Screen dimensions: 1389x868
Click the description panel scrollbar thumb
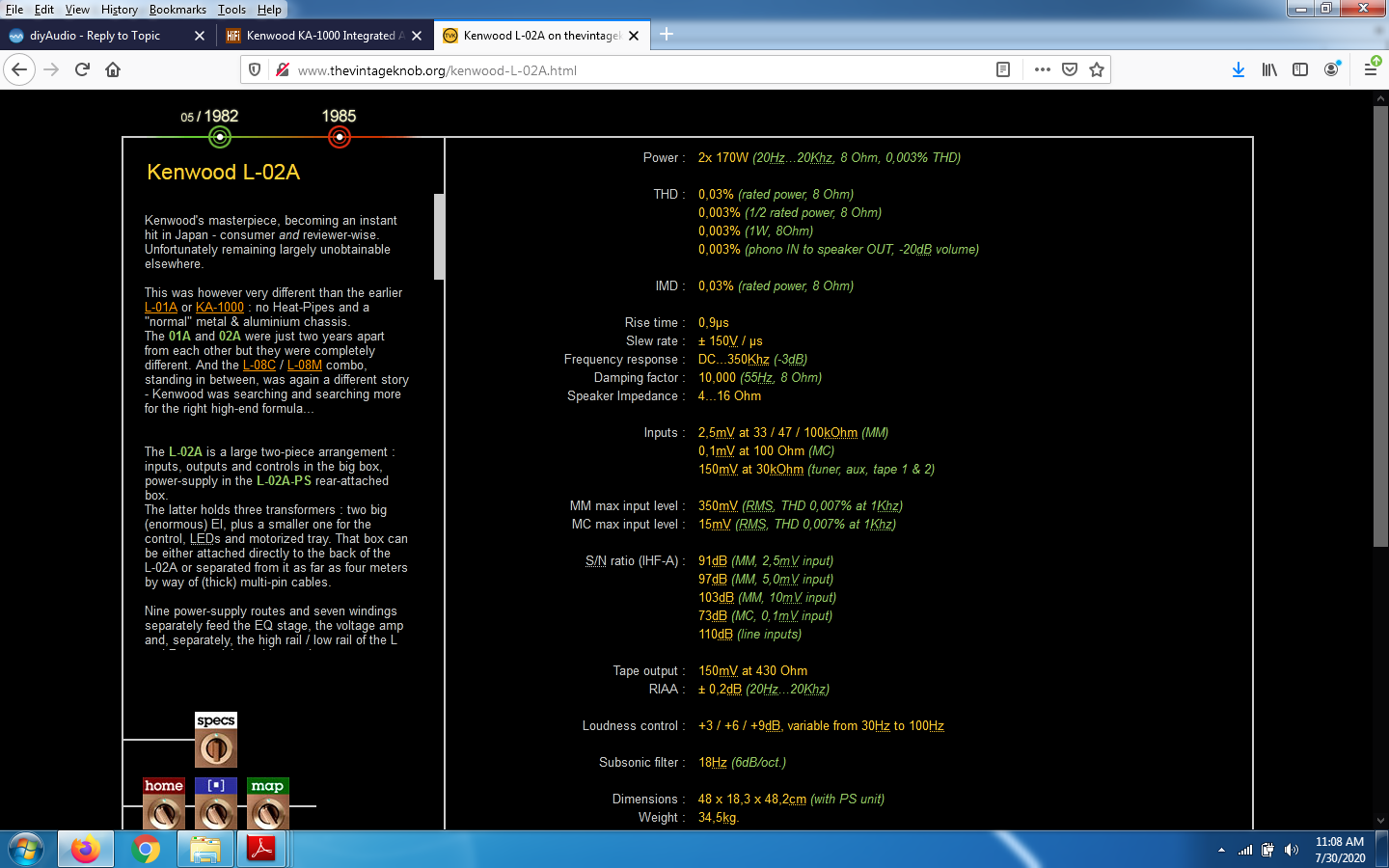point(439,236)
